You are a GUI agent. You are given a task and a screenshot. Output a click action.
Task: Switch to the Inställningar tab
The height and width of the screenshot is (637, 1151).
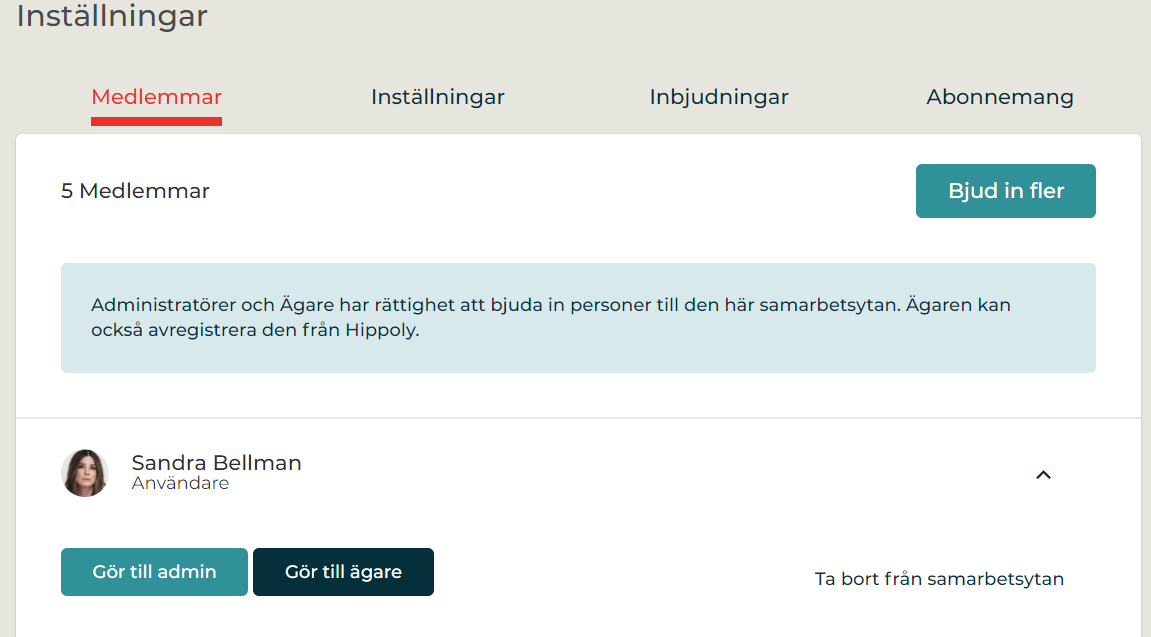(x=437, y=97)
